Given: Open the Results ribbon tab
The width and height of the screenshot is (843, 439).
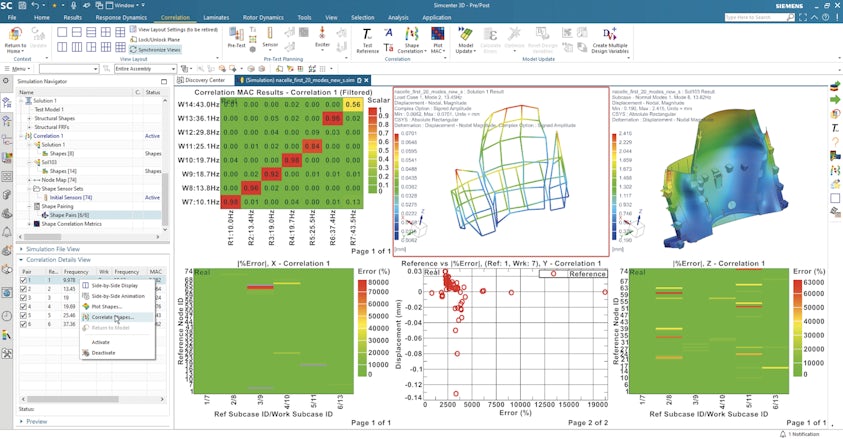Looking at the screenshot, I should point(73,18).
